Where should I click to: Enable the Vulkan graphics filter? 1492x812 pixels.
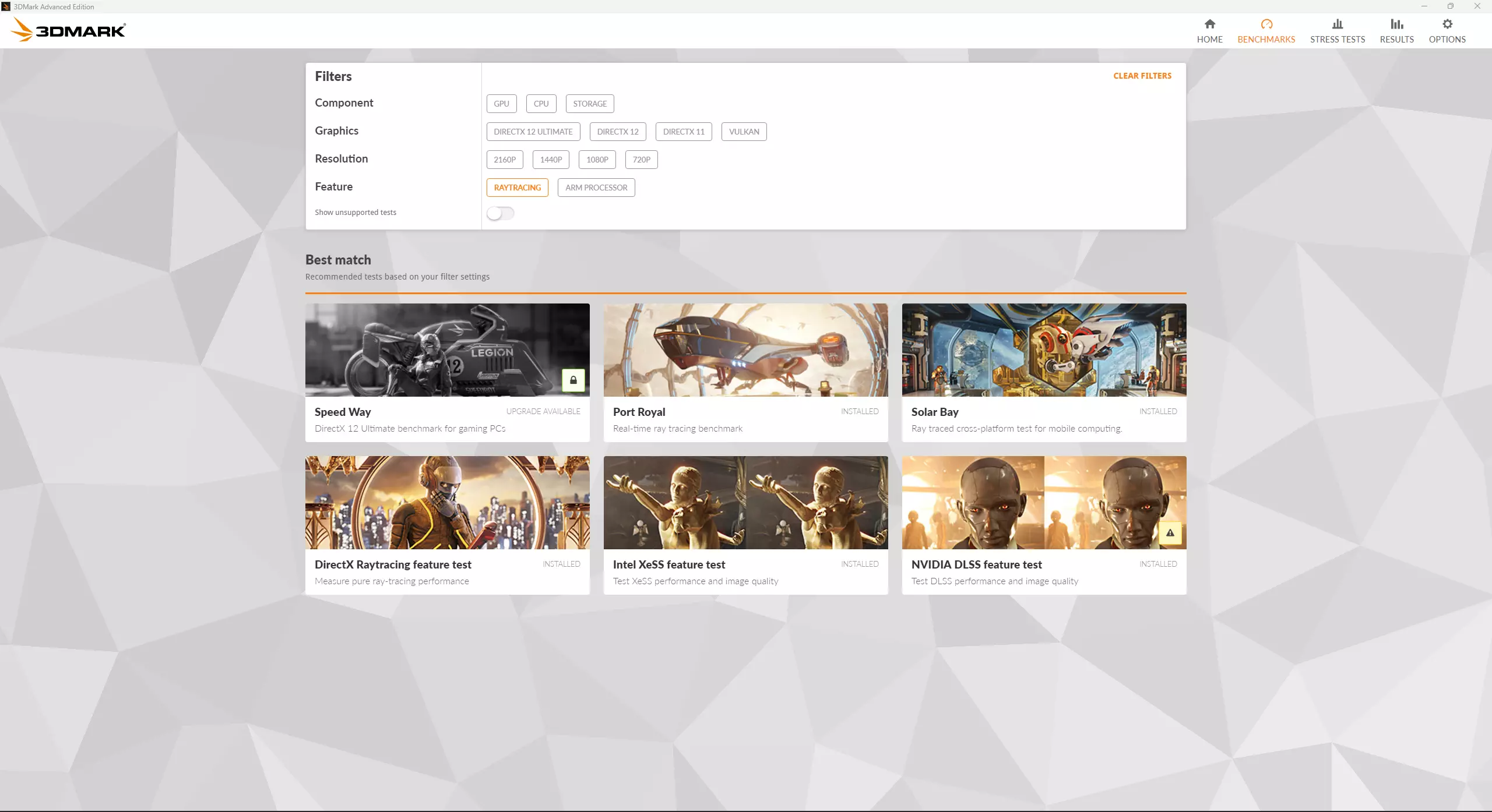(744, 132)
